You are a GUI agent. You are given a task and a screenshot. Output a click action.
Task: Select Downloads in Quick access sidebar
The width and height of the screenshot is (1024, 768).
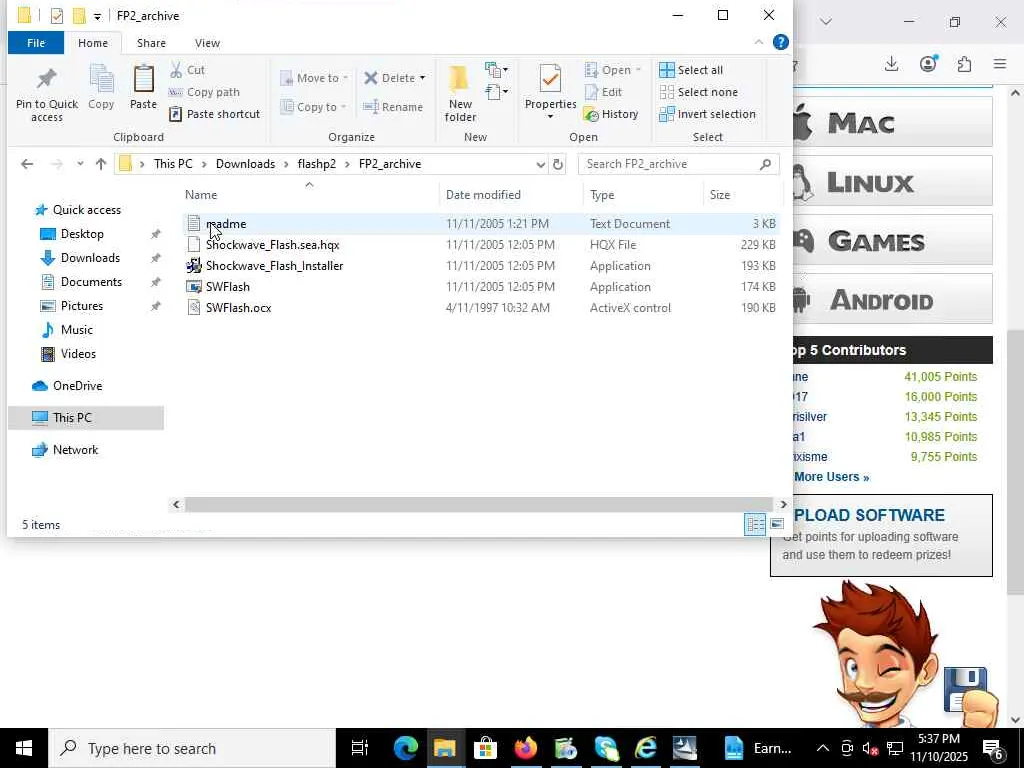pos(90,258)
